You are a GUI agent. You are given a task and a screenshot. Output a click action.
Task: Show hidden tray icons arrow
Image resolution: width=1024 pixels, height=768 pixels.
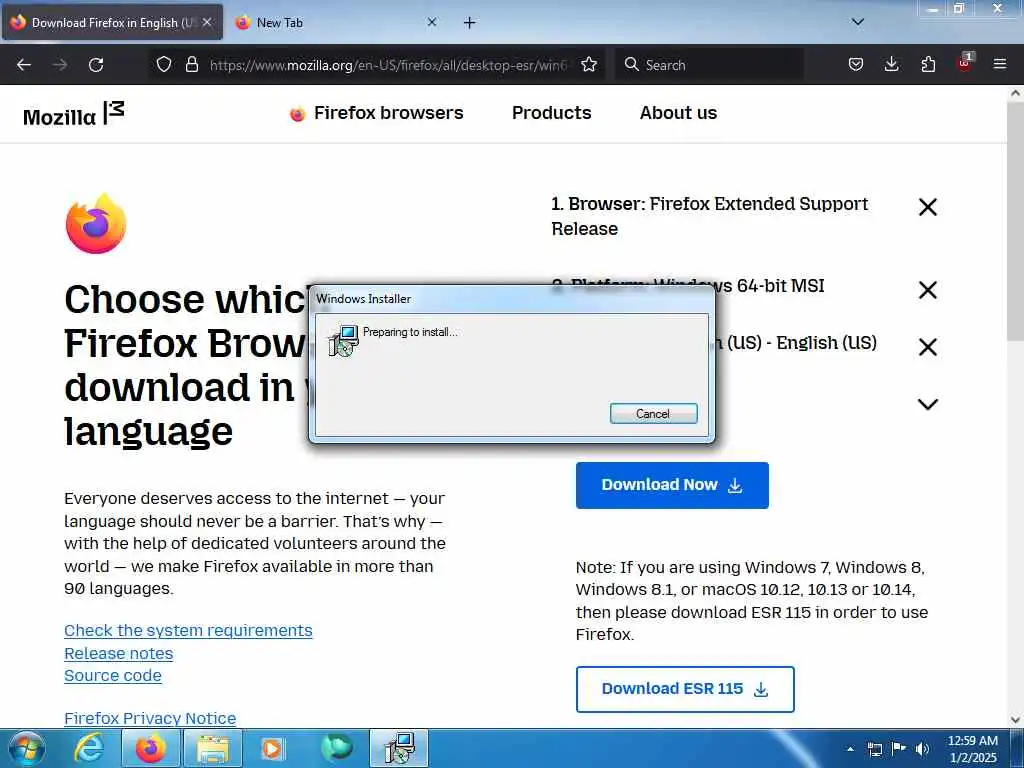click(x=850, y=748)
